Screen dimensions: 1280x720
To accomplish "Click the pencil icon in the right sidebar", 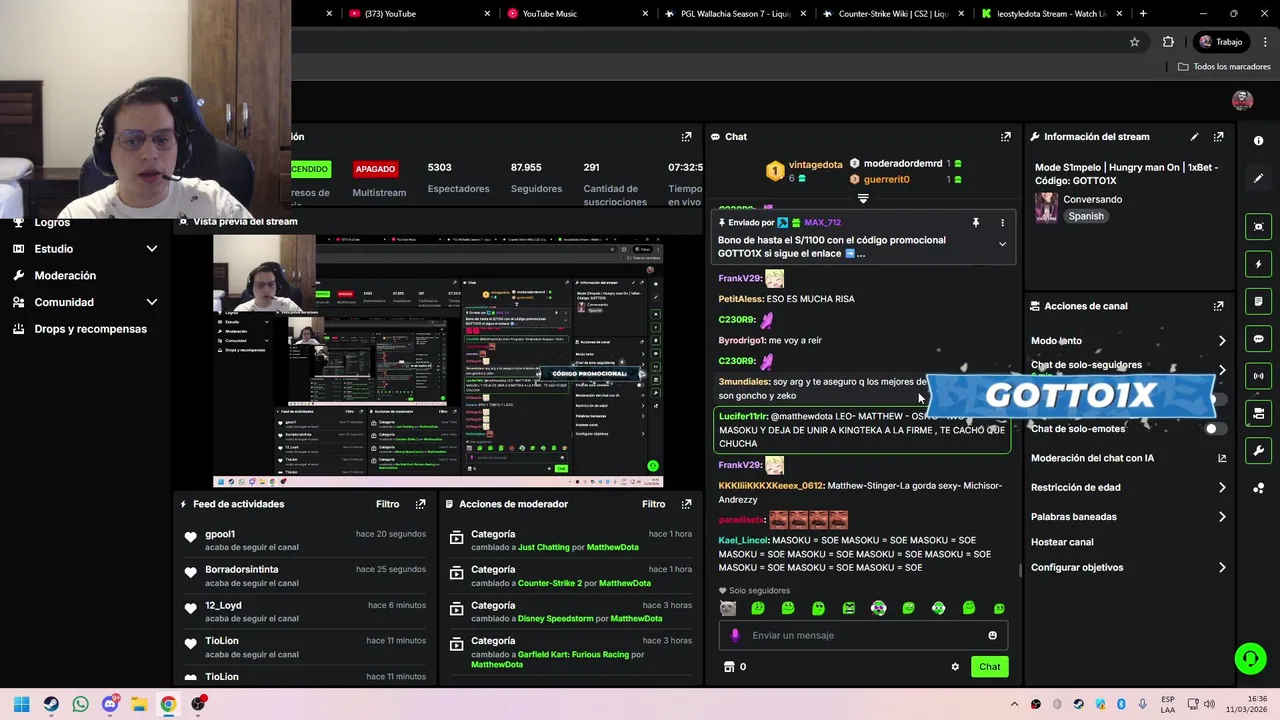I will [x=1258, y=178].
